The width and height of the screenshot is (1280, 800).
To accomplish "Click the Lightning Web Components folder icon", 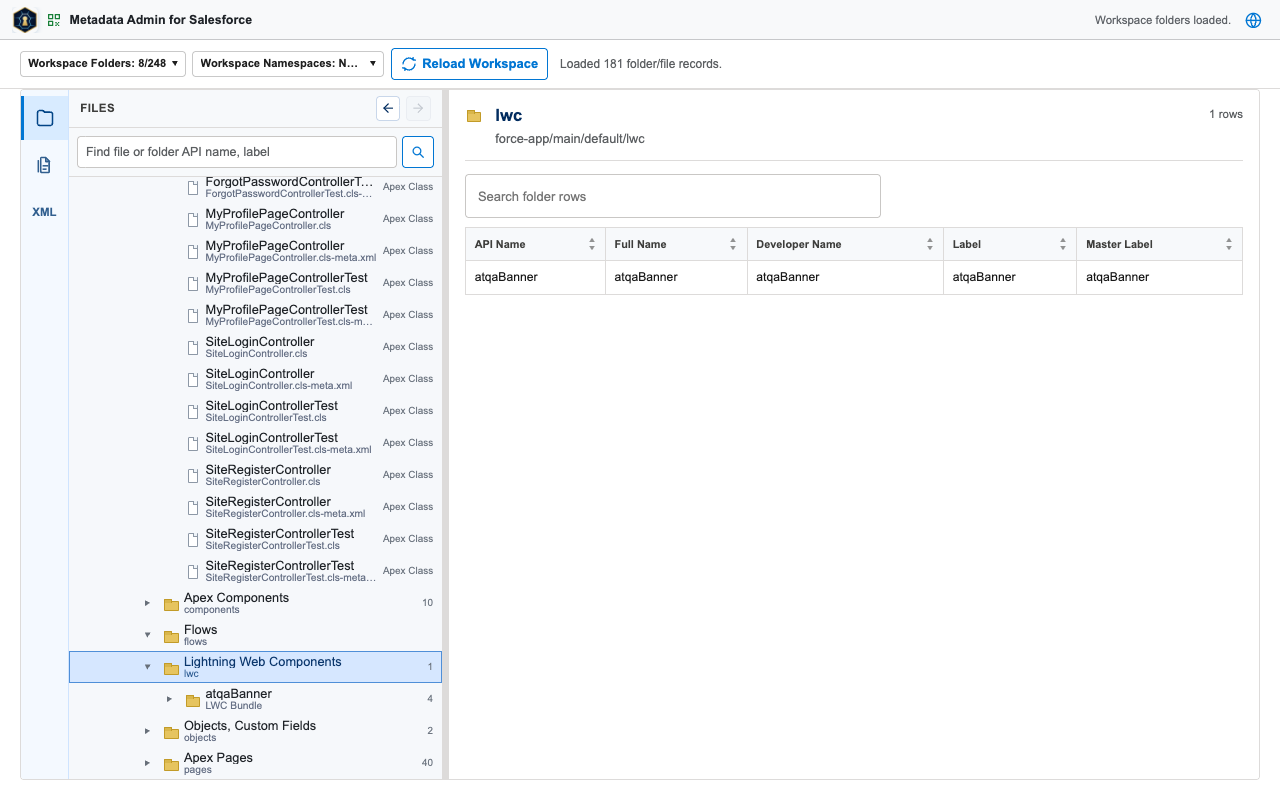I will click(x=171, y=669).
